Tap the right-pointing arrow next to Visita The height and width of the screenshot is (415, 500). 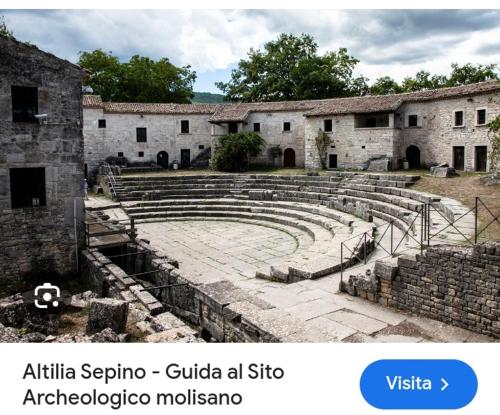444,384
